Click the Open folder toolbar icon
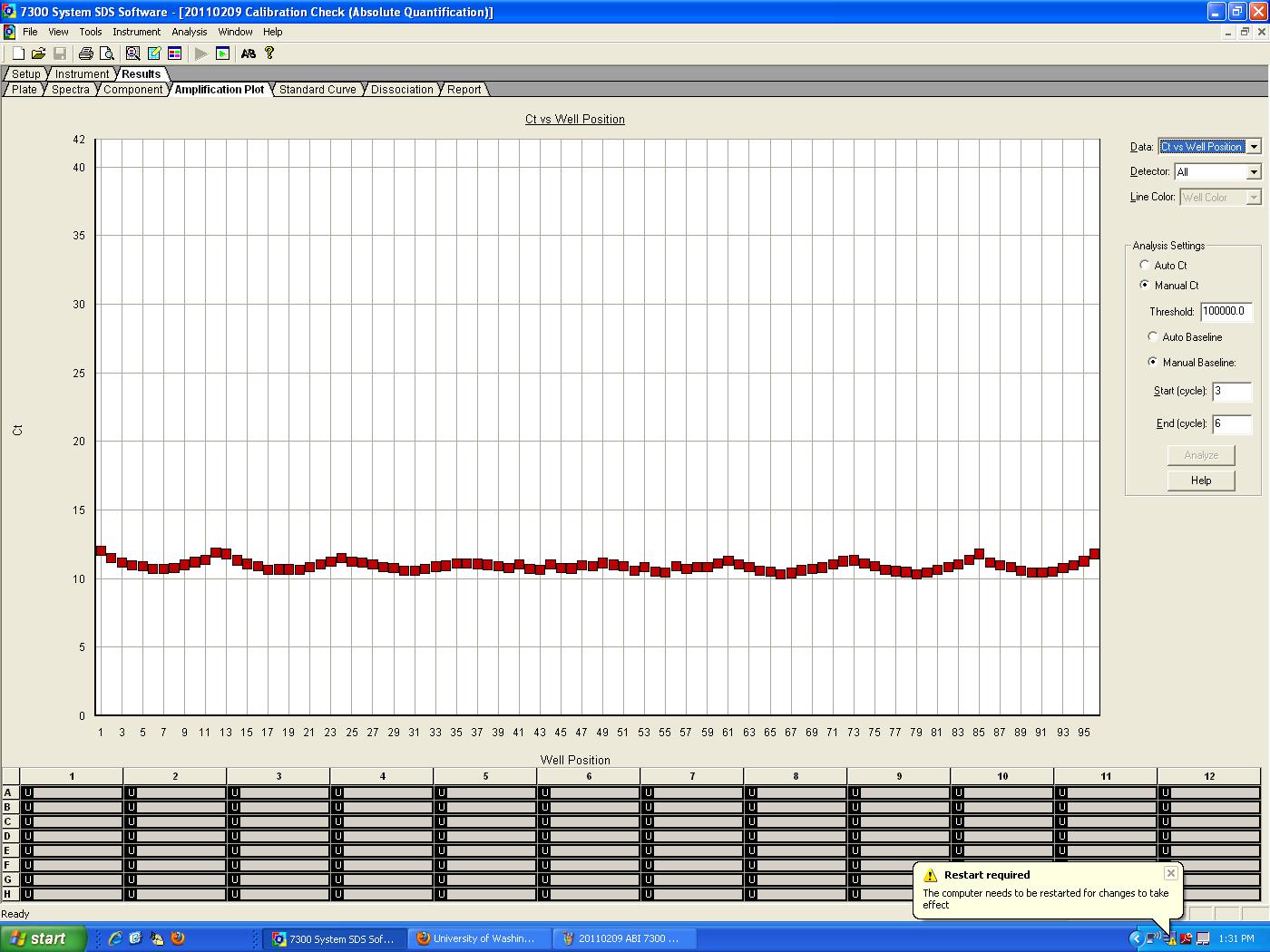This screenshot has height=952, width=1270. [x=38, y=53]
